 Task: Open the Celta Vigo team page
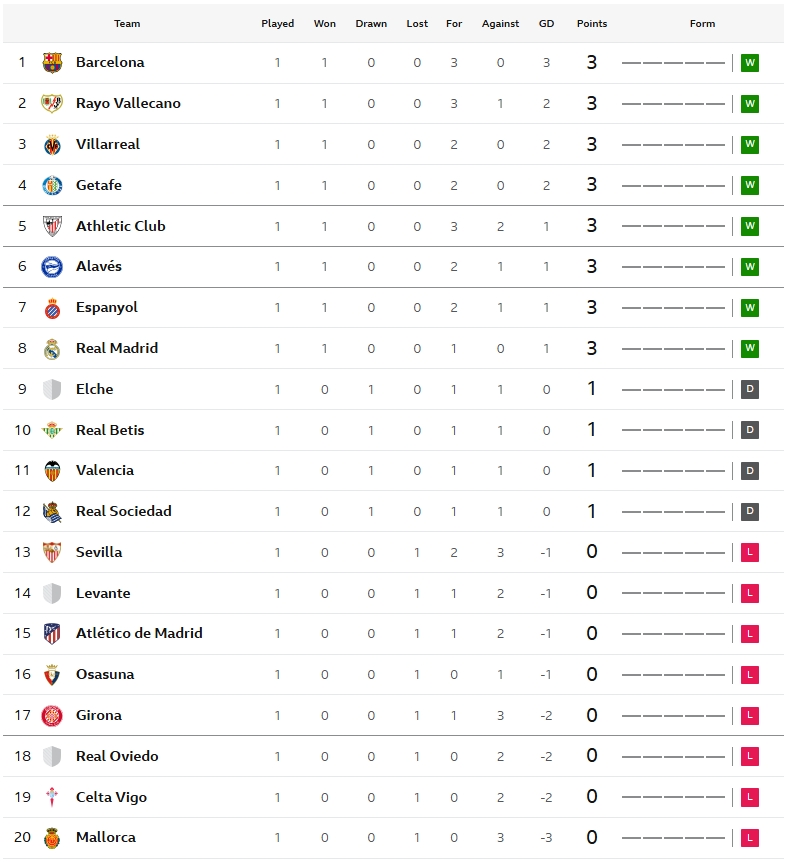pos(112,797)
